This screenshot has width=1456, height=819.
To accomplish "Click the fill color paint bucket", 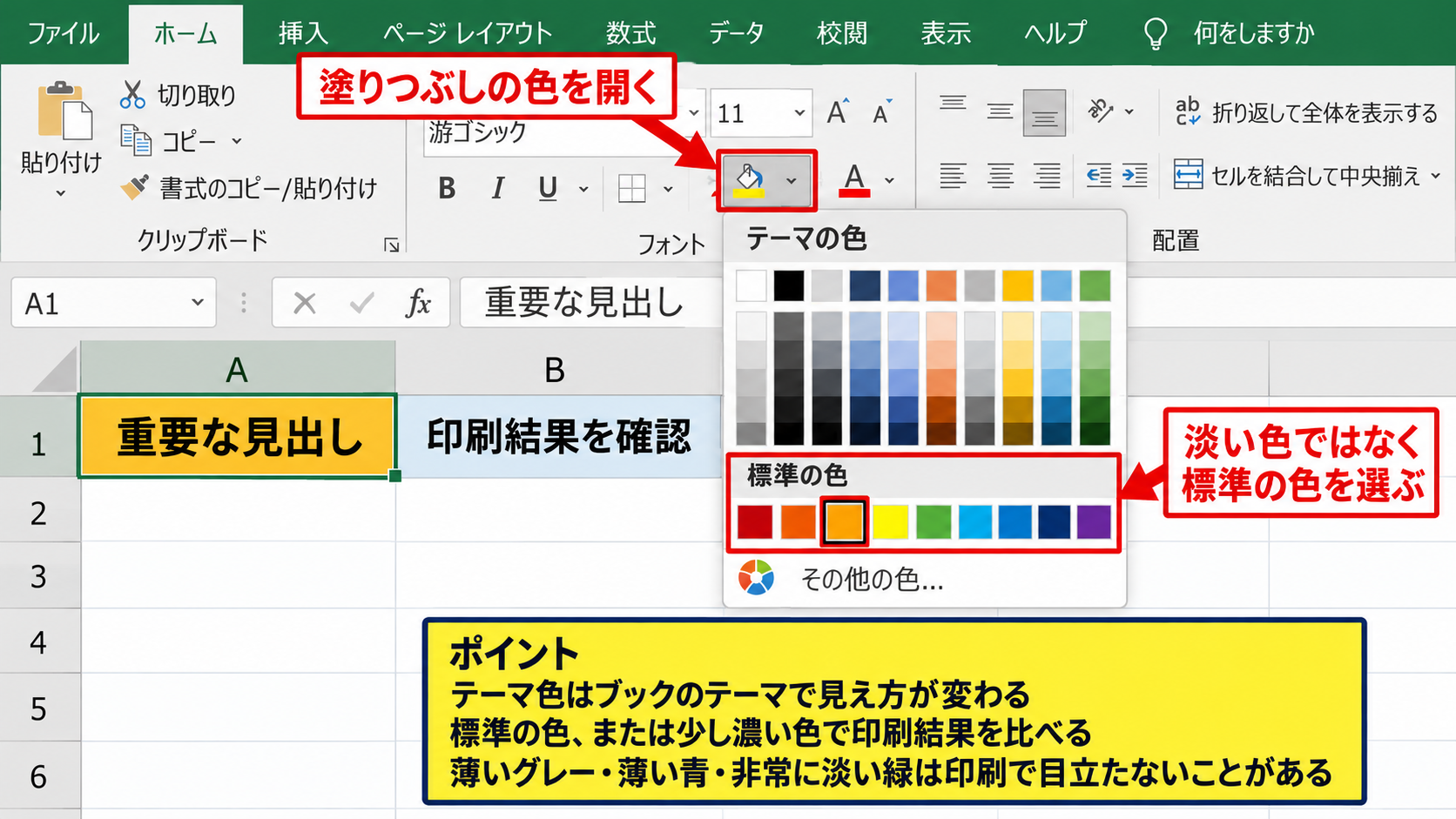I will click(x=749, y=181).
